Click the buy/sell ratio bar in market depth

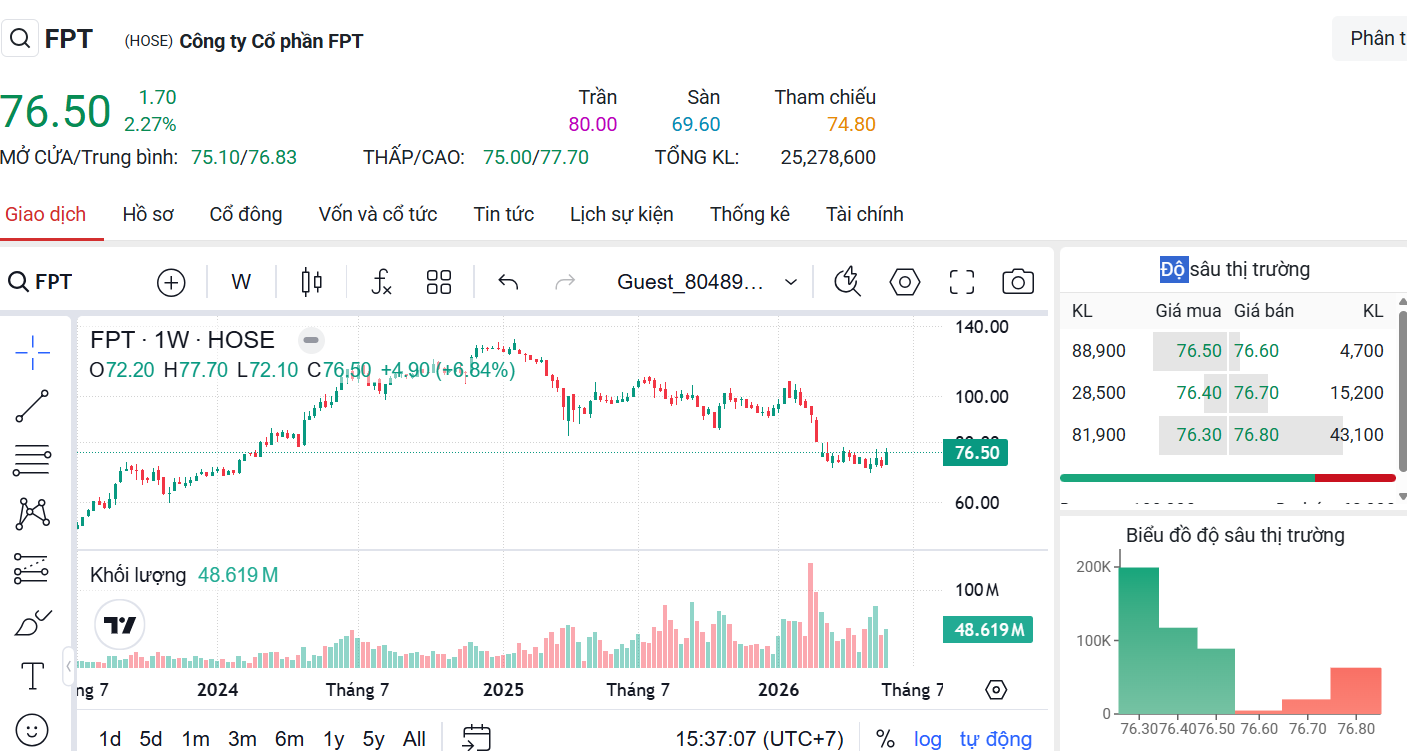[x=1227, y=478]
